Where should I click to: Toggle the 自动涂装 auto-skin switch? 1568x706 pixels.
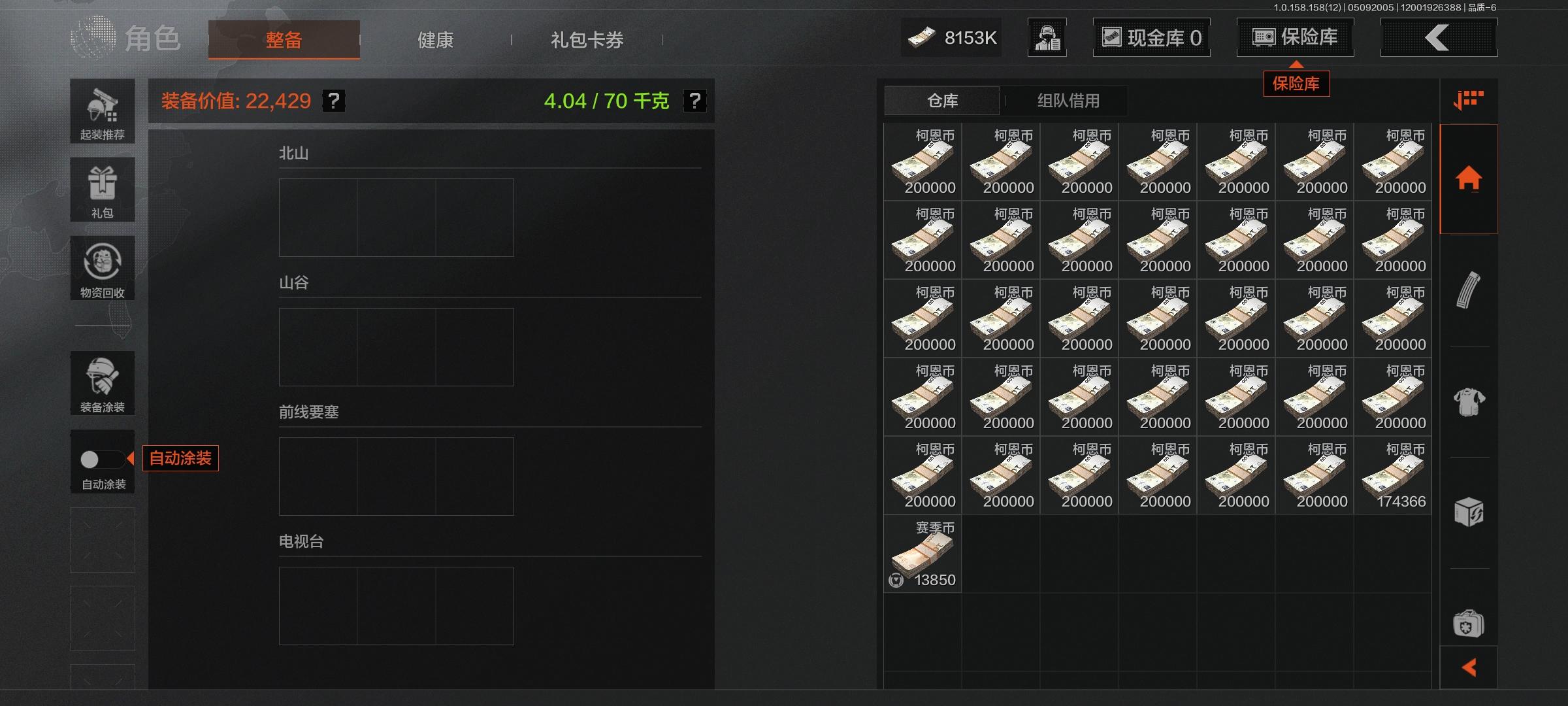tap(103, 460)
